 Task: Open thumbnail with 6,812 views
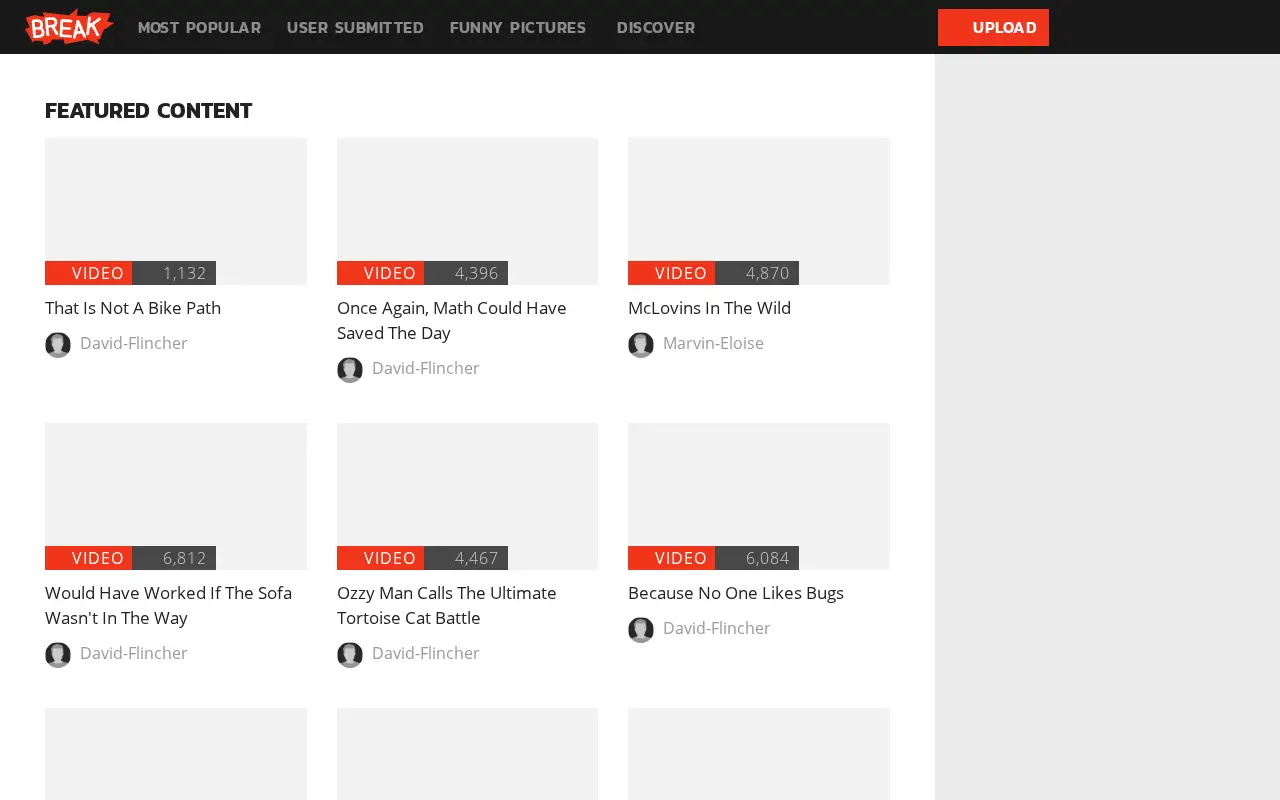[x=176, y=496]
